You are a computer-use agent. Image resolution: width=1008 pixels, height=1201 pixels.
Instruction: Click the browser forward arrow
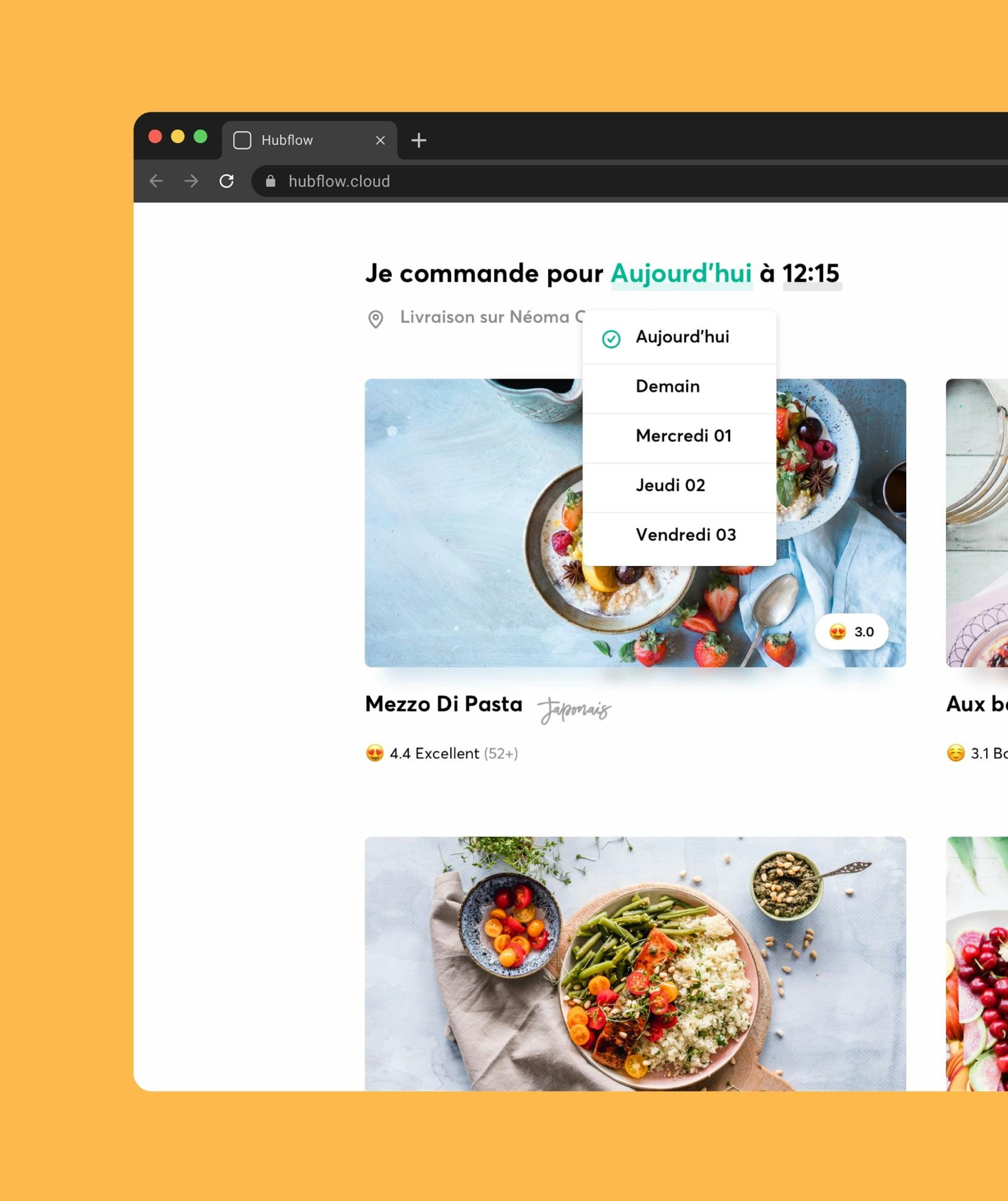pyautogui.click(x=191, y=181)
